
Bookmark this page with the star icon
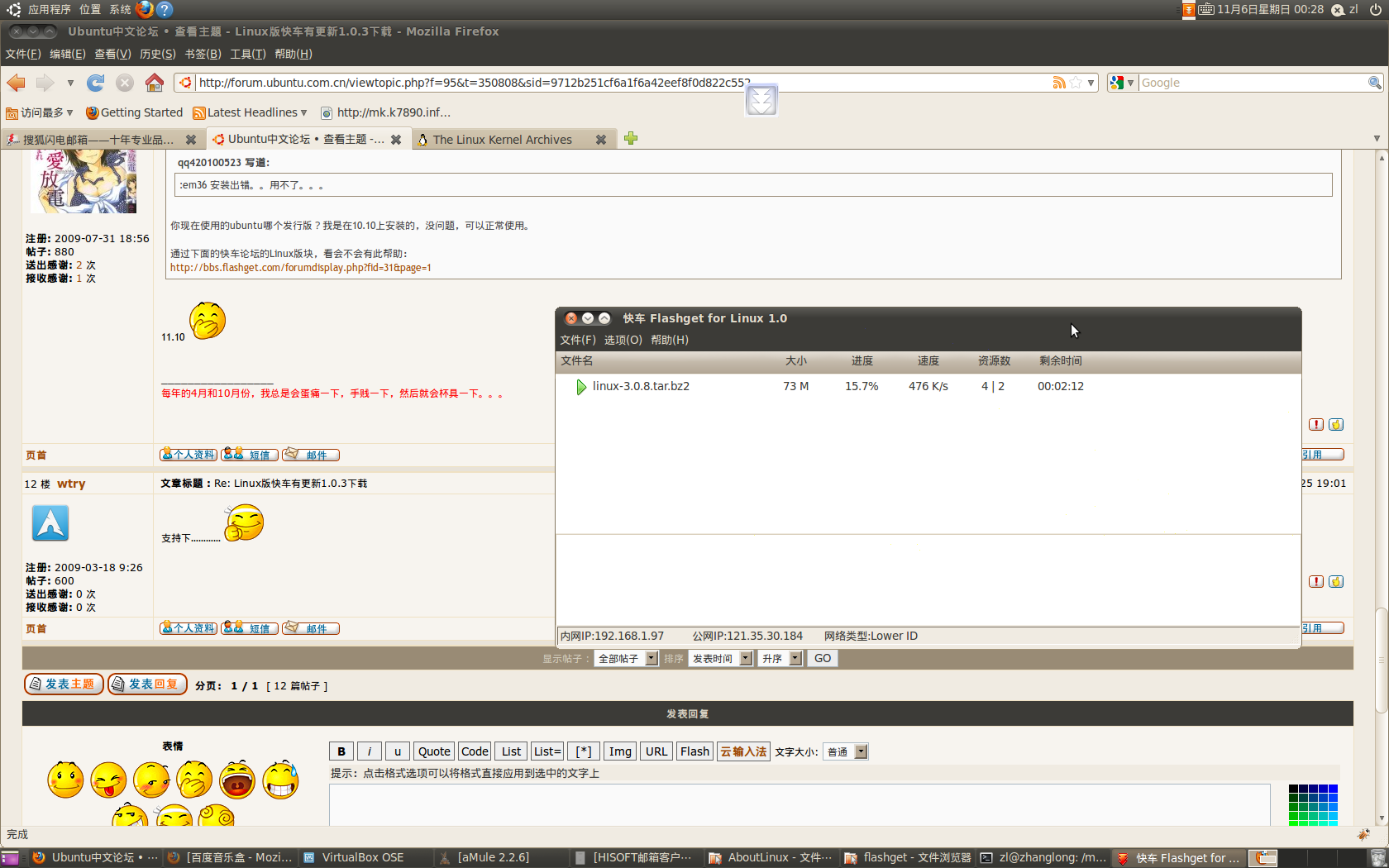coord(1076,83)
